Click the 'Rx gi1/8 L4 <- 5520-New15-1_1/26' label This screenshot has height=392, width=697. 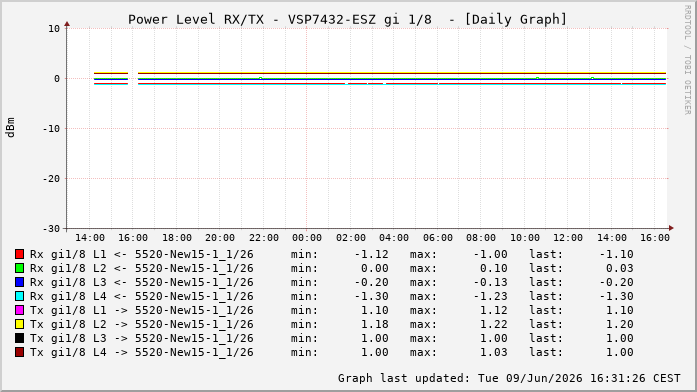tap(141, 296)
